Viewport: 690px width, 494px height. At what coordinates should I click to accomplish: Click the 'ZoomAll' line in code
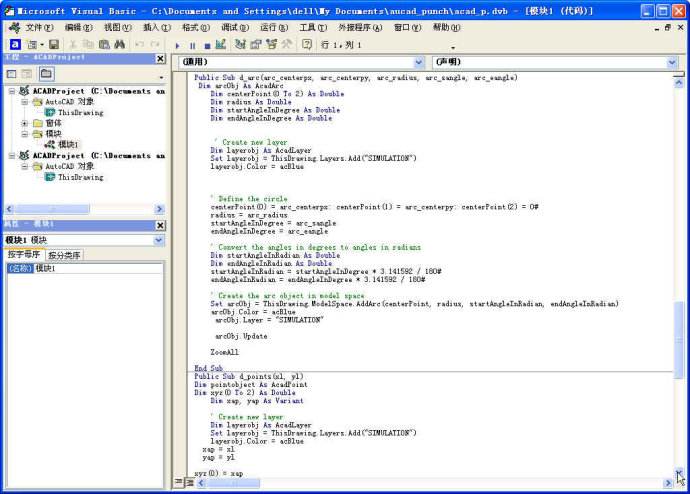click(x=224, y=352)
